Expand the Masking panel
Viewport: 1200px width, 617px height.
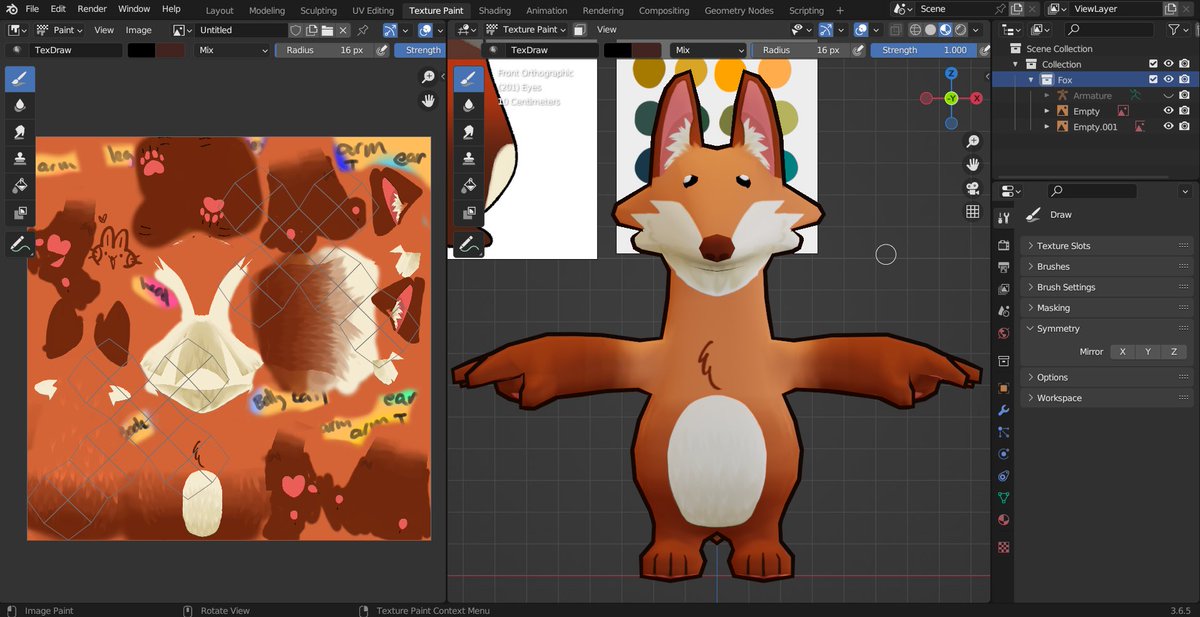[1109, 307]
